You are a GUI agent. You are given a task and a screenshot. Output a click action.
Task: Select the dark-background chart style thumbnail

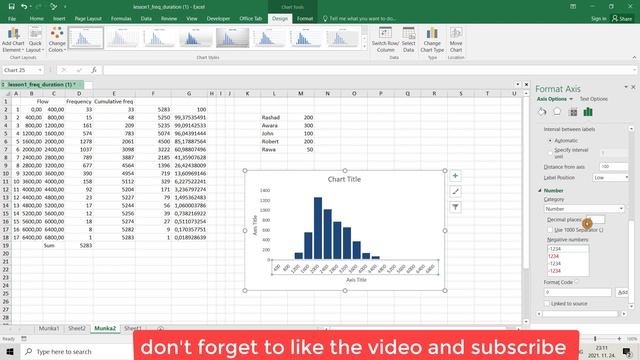232,38
